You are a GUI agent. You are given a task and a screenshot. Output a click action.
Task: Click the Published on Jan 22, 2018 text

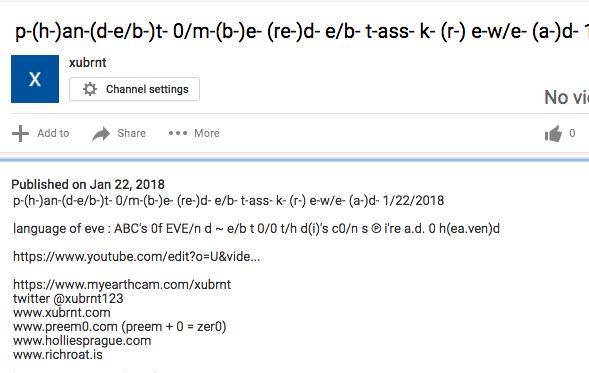(x=88, y=184)
